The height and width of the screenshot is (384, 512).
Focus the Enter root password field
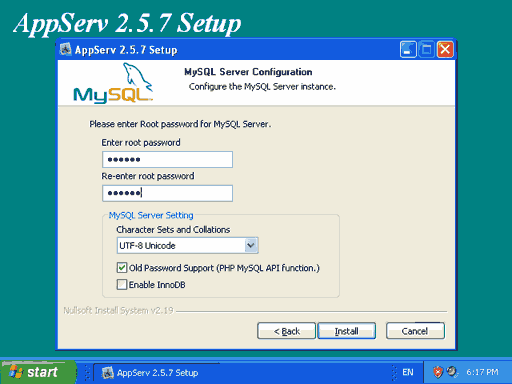tap(167, 159)
